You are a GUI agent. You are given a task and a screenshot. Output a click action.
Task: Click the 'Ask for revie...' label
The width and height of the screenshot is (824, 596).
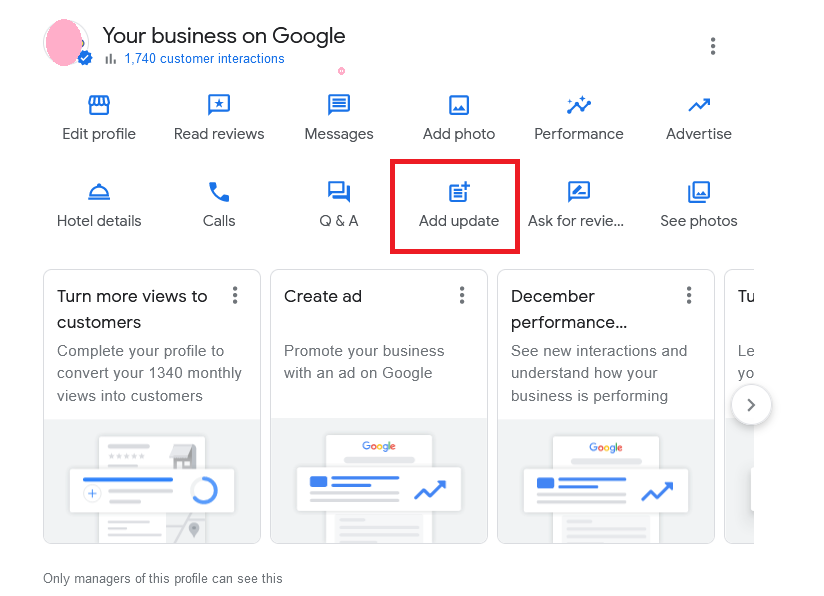pos(576,221)
